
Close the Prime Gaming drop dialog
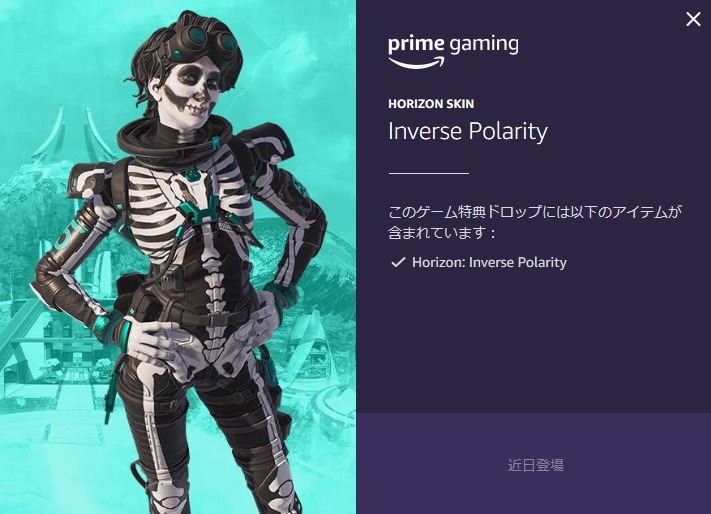(693, 19)
